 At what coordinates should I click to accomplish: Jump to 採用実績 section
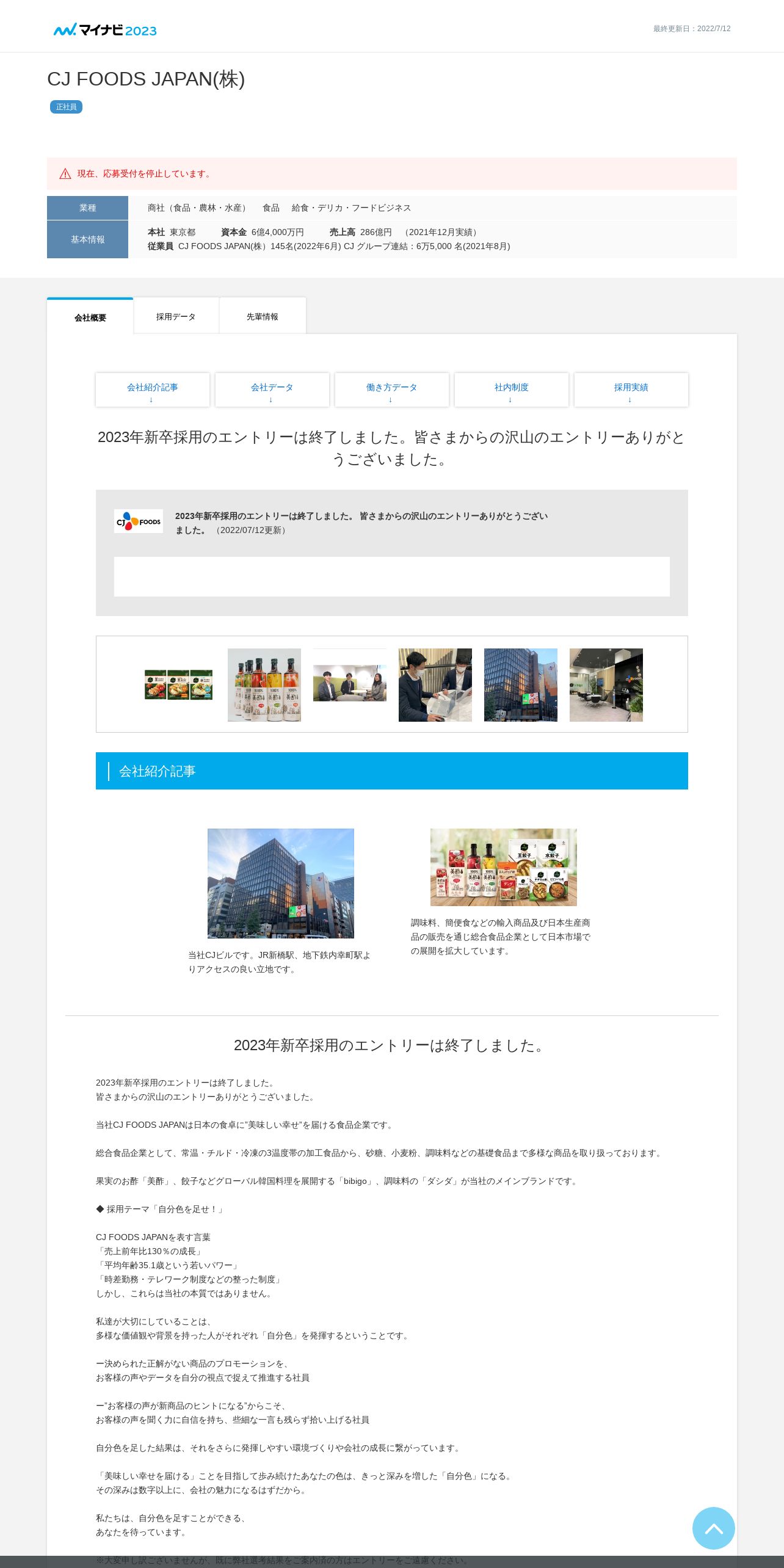coord(631,390)
